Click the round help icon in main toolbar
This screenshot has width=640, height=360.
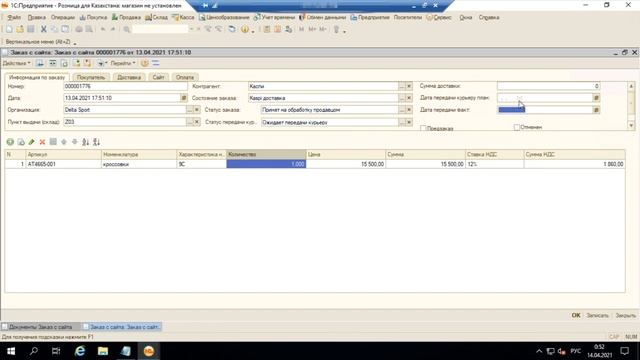click(244, 29)
